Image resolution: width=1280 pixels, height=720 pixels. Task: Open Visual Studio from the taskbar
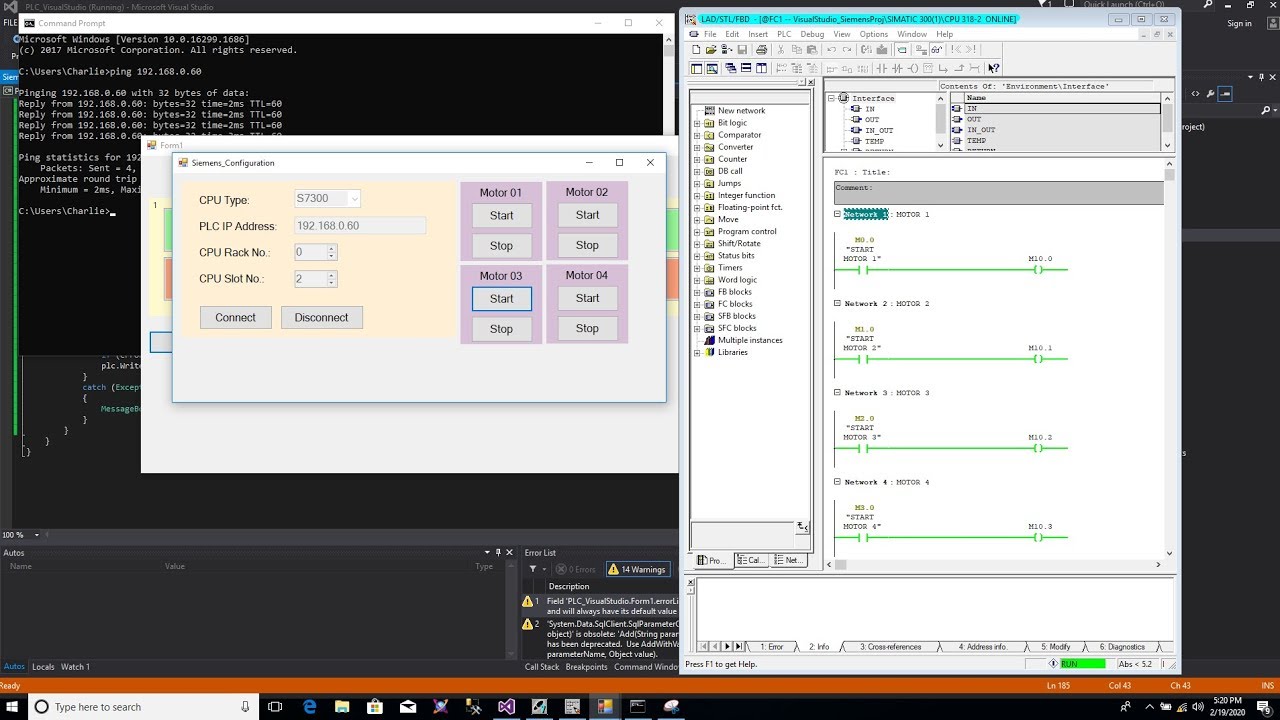pyautogui.click(x=506, y=706)
